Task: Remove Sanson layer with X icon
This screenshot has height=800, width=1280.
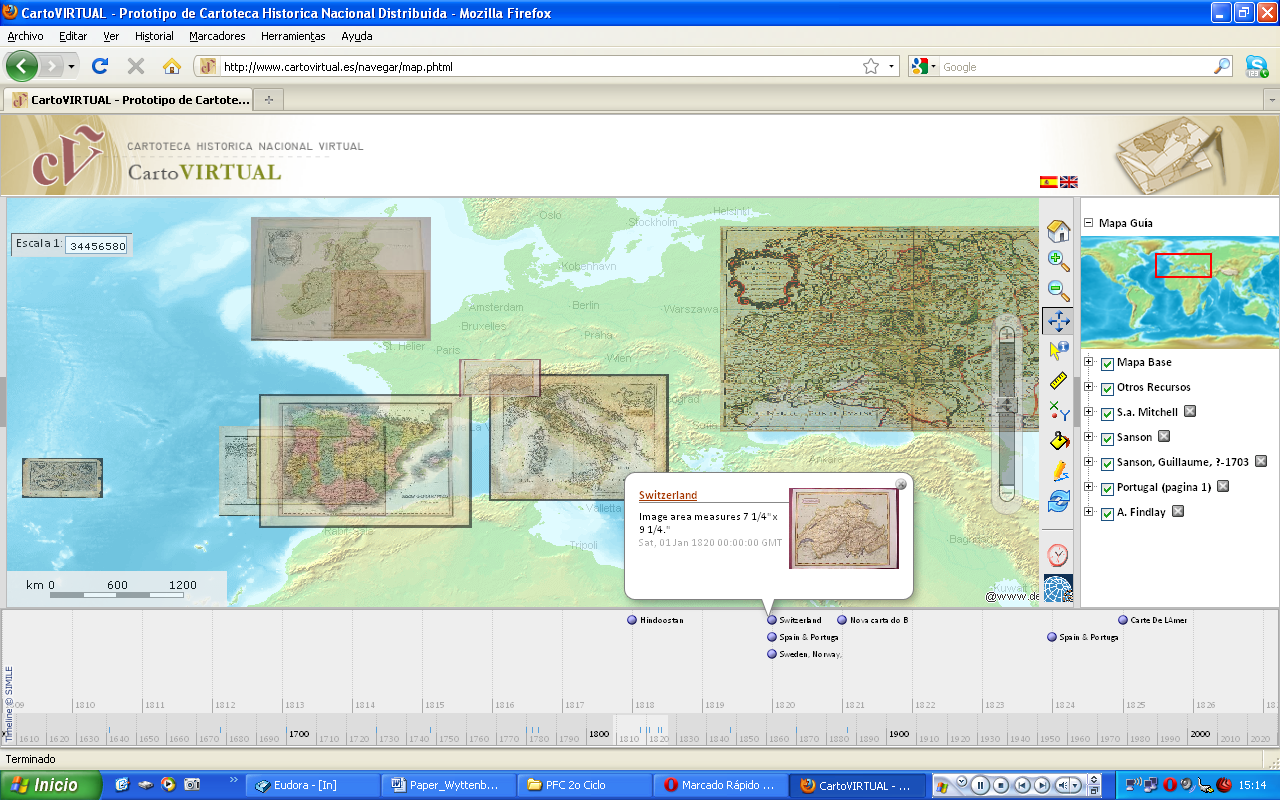Action: click(x=1164, y=436)
